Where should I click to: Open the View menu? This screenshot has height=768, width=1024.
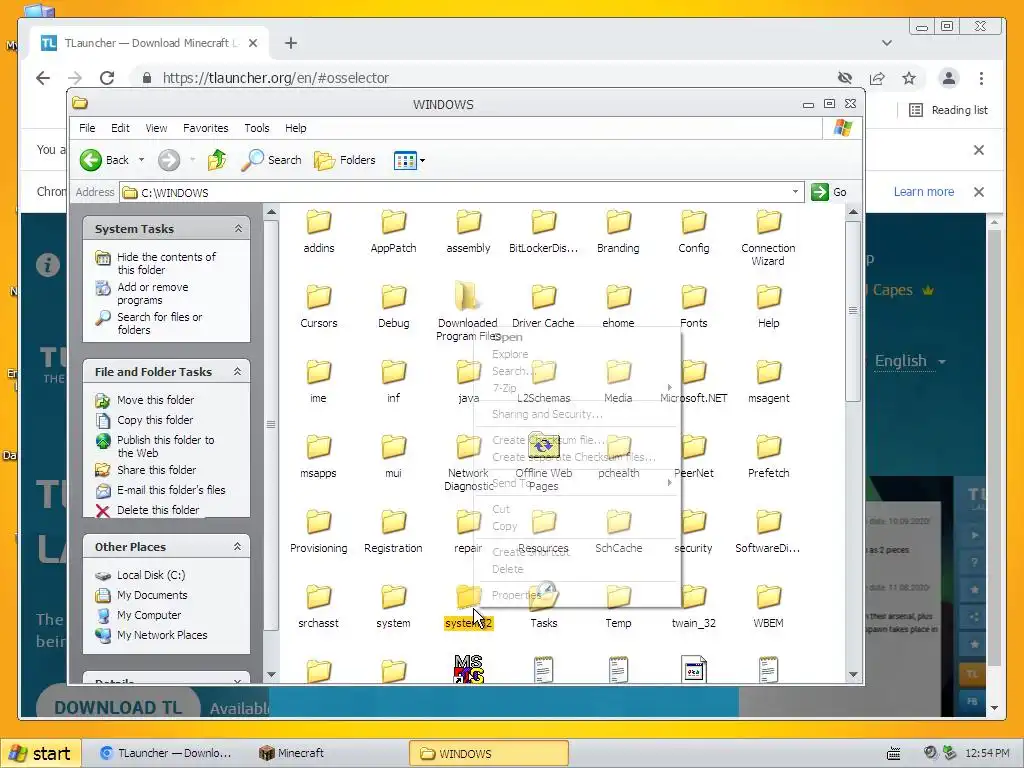[x=156, y=128]
